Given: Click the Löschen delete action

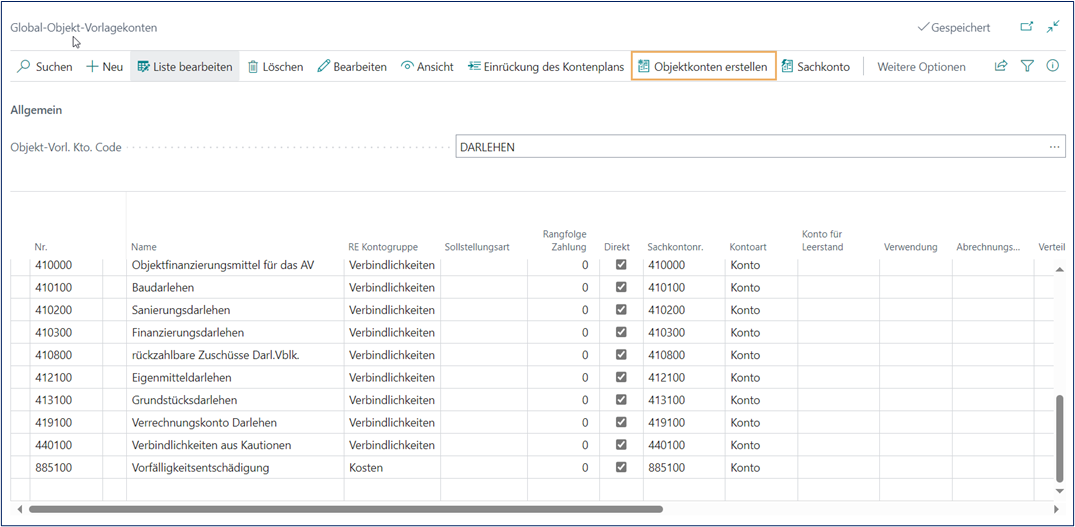Looking at the screenshot, I should [x=275, y=66].
